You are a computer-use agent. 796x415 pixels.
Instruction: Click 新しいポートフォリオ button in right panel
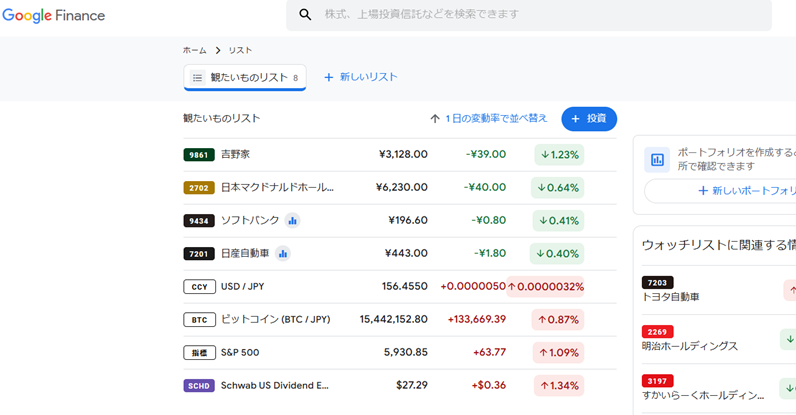[745, 190]
